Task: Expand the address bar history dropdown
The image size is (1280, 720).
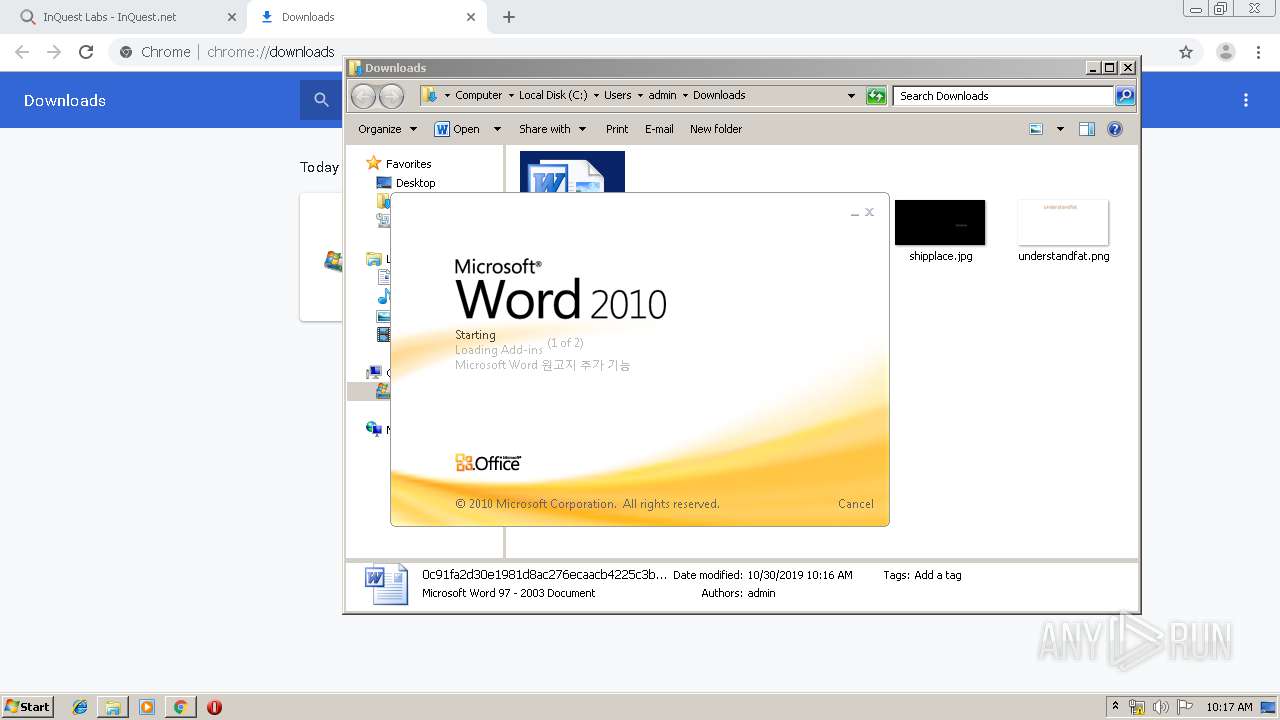Action: [x=851, y=96]
